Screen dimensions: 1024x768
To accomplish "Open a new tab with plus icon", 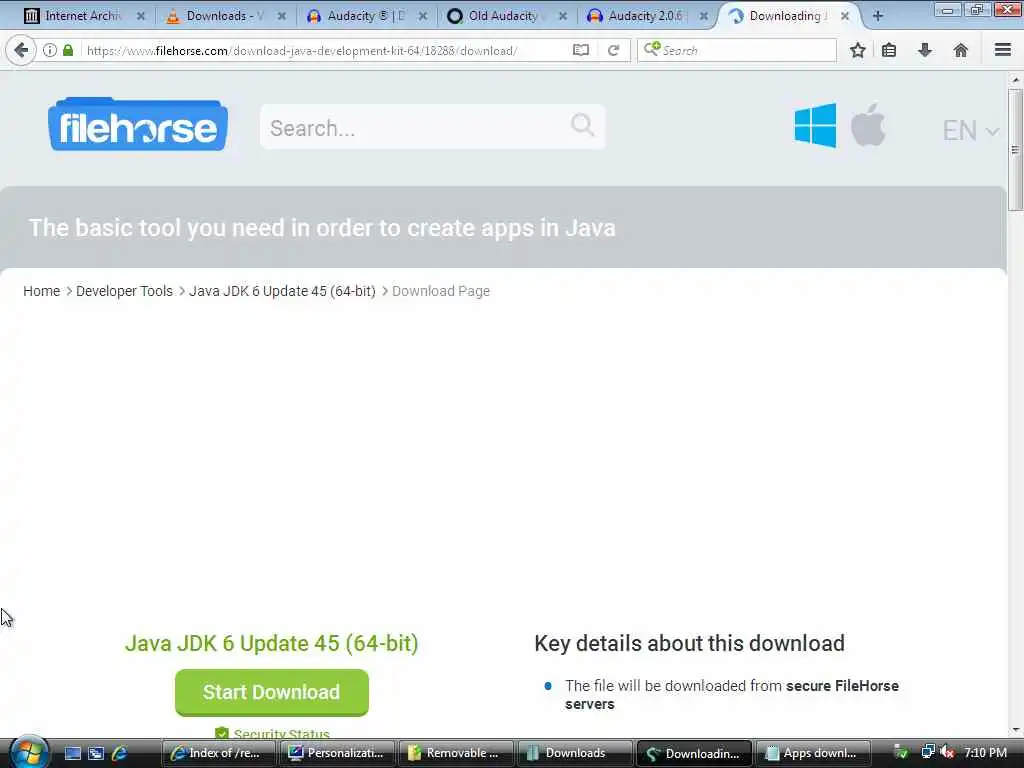I will click(x=878, y=16).
